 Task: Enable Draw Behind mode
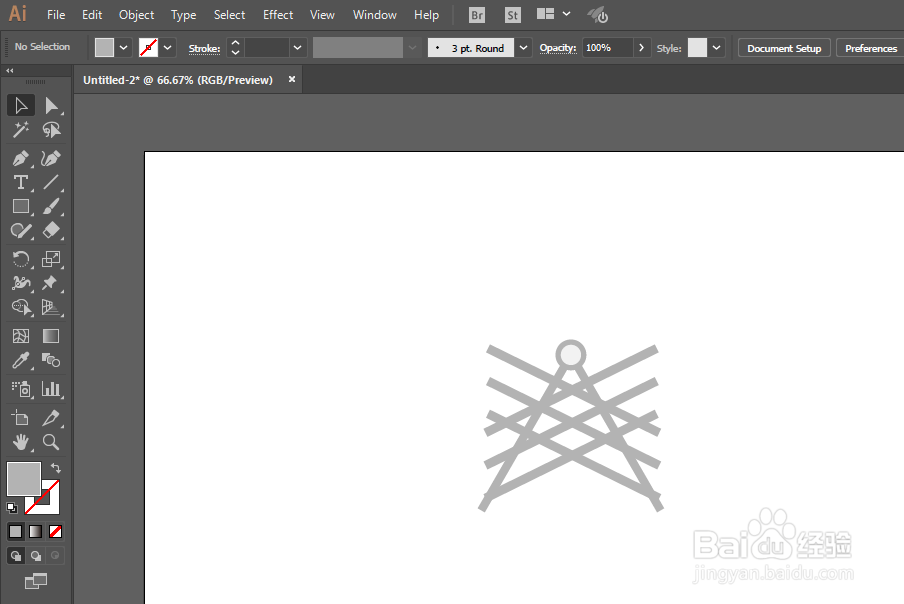pos(36,556)
